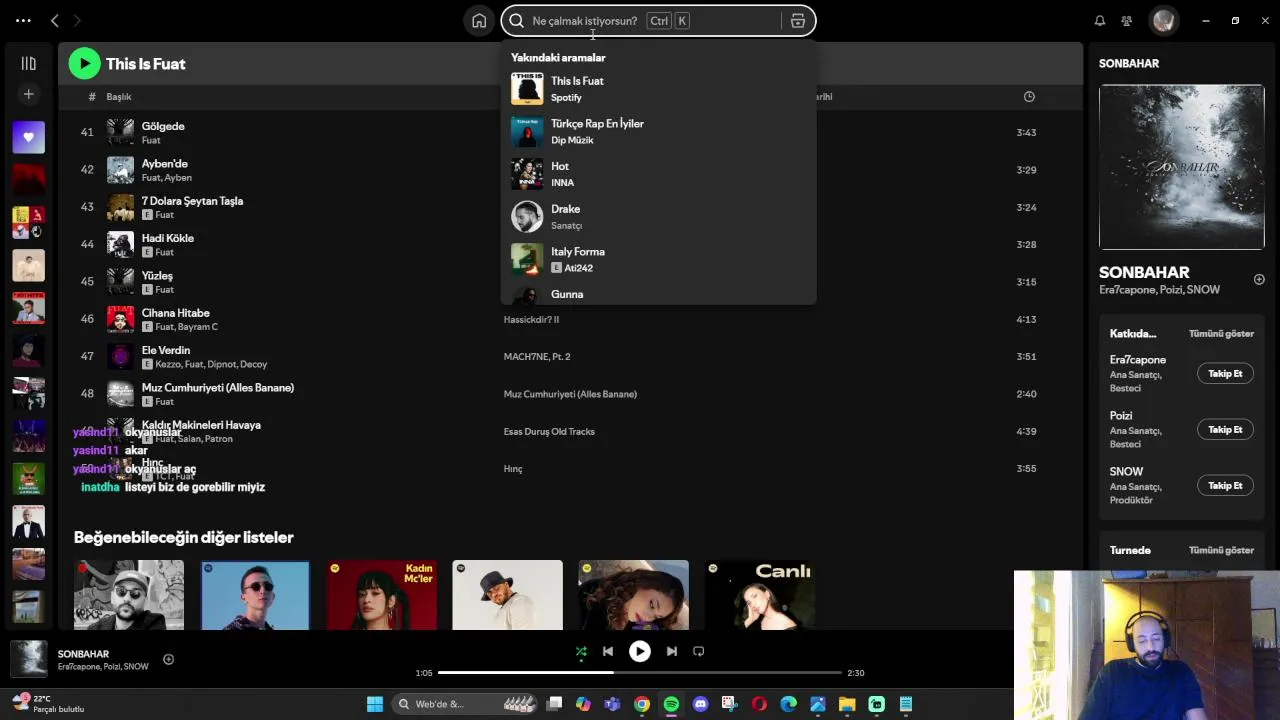1280x720 pixels.
Task: Show all tour dates Tümünü göster
Action: click(x=1221, y=551)
